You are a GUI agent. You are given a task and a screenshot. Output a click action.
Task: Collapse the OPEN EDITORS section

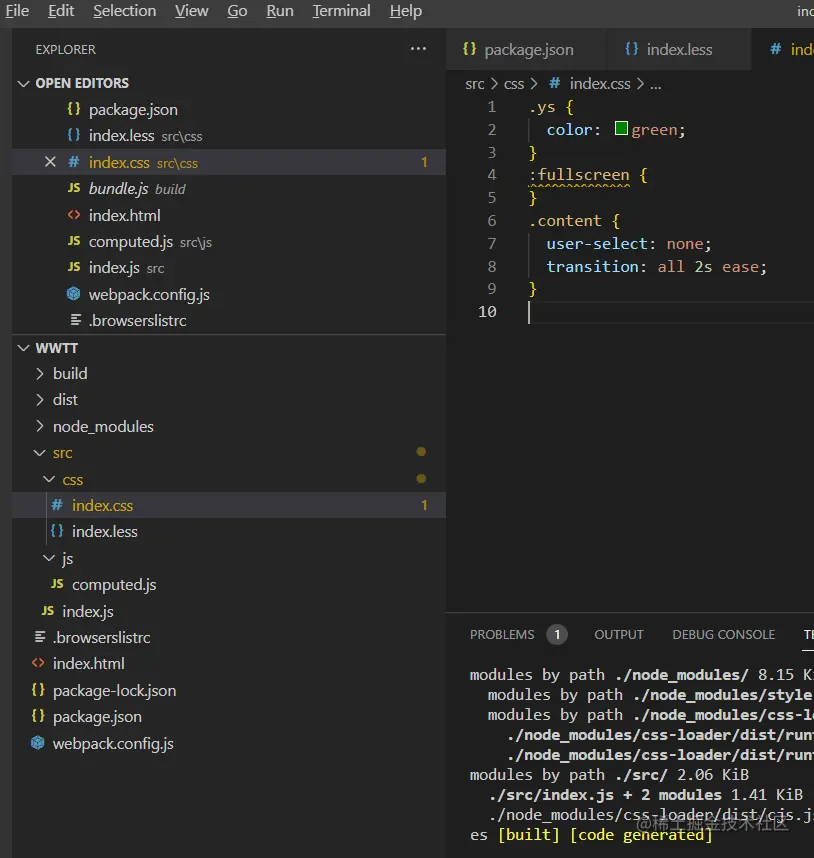[24, 83]
